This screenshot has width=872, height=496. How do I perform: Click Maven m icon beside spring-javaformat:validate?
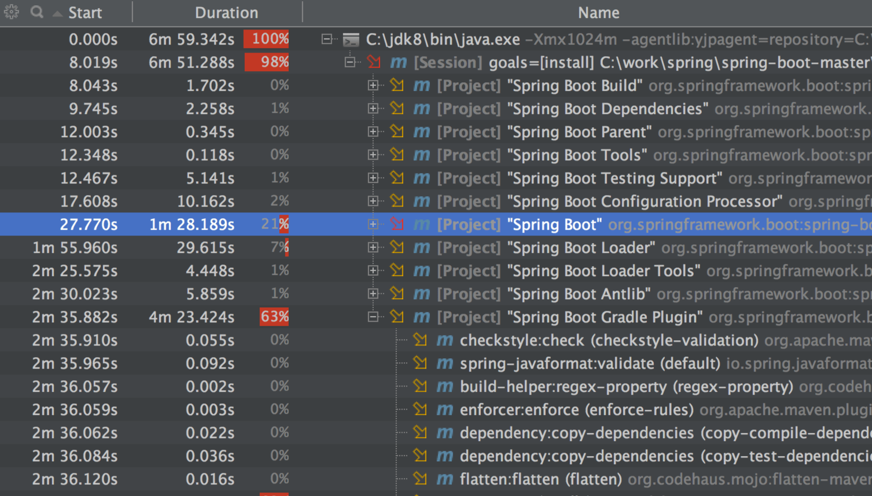pos(444,364)
